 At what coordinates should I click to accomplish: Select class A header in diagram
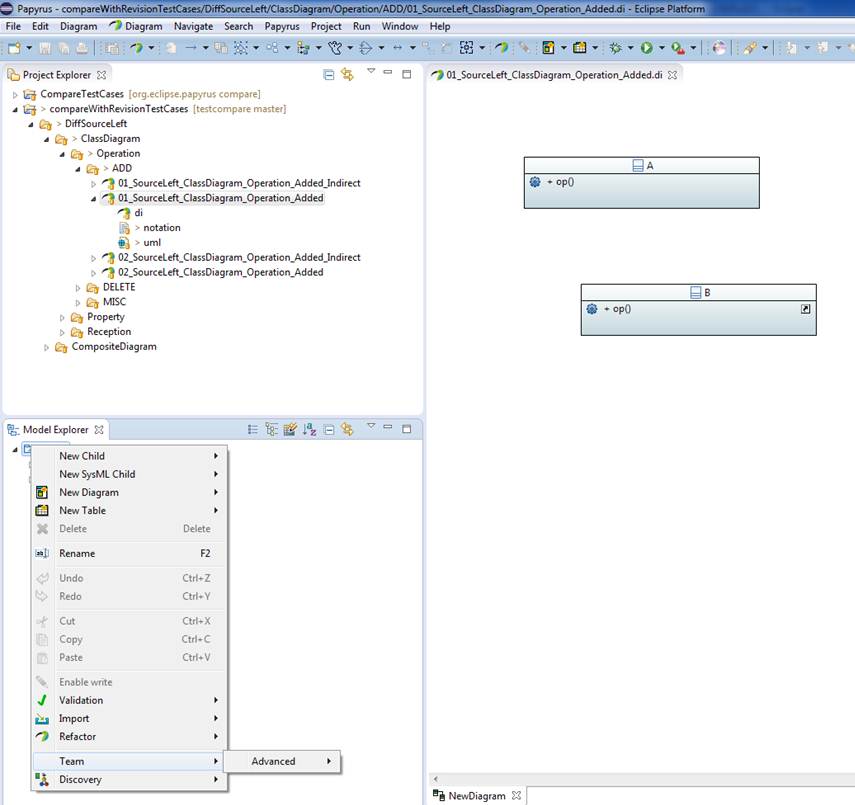point(641,166)
